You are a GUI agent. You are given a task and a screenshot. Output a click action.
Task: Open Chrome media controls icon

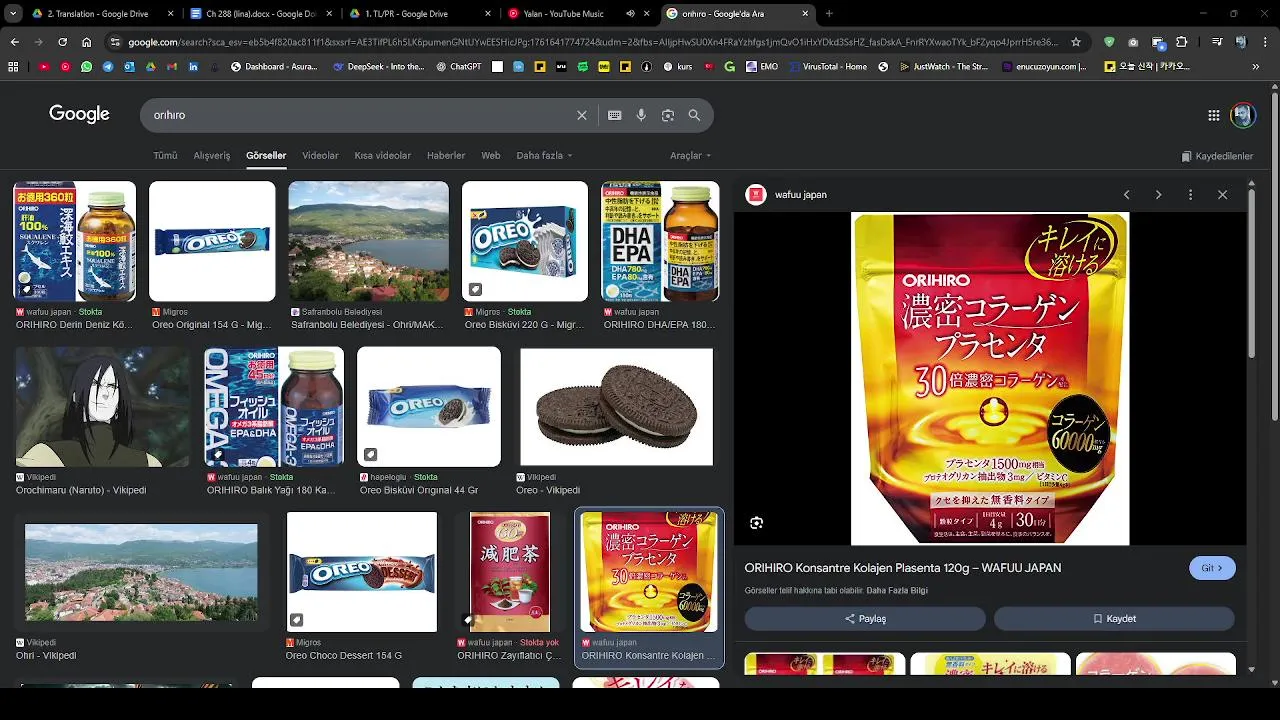1216,42
